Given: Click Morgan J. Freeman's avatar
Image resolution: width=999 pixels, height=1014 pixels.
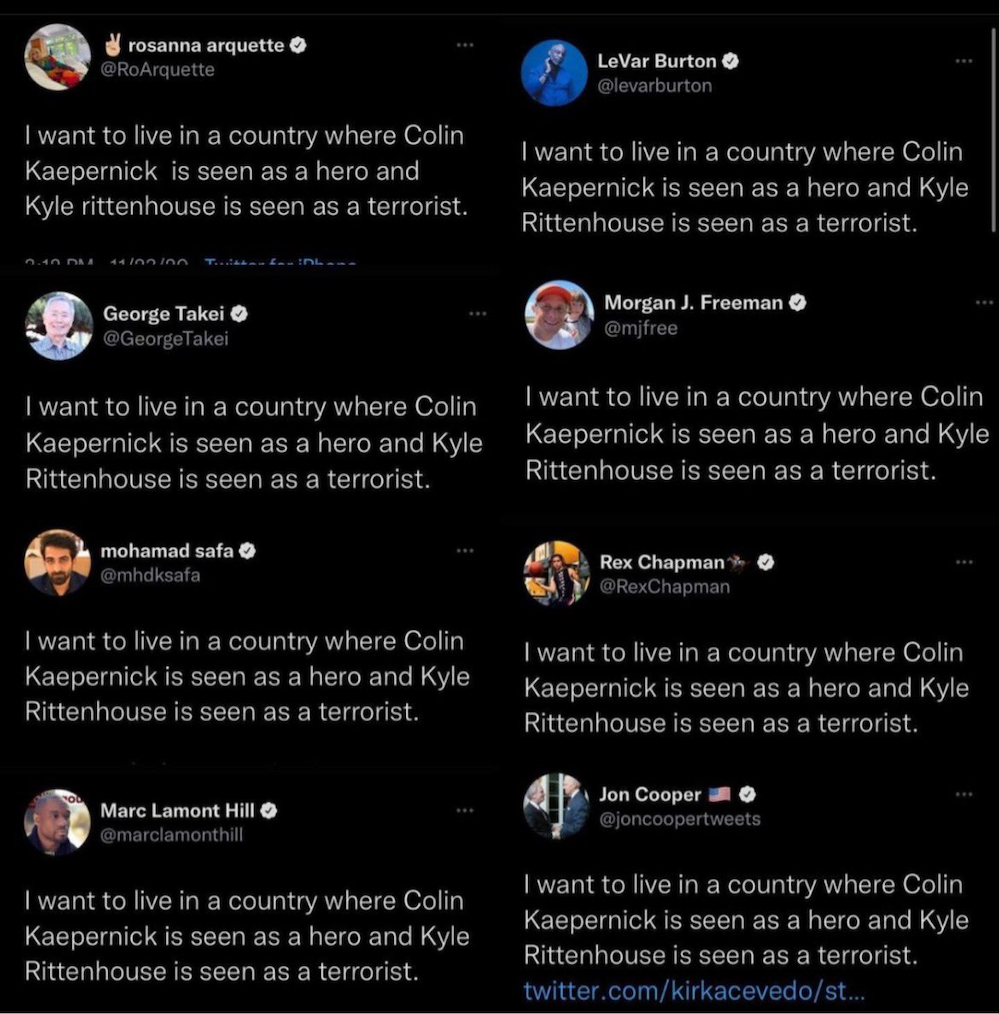Looking at the screenshot, I should pyautogui.click(x=559, y=314).
